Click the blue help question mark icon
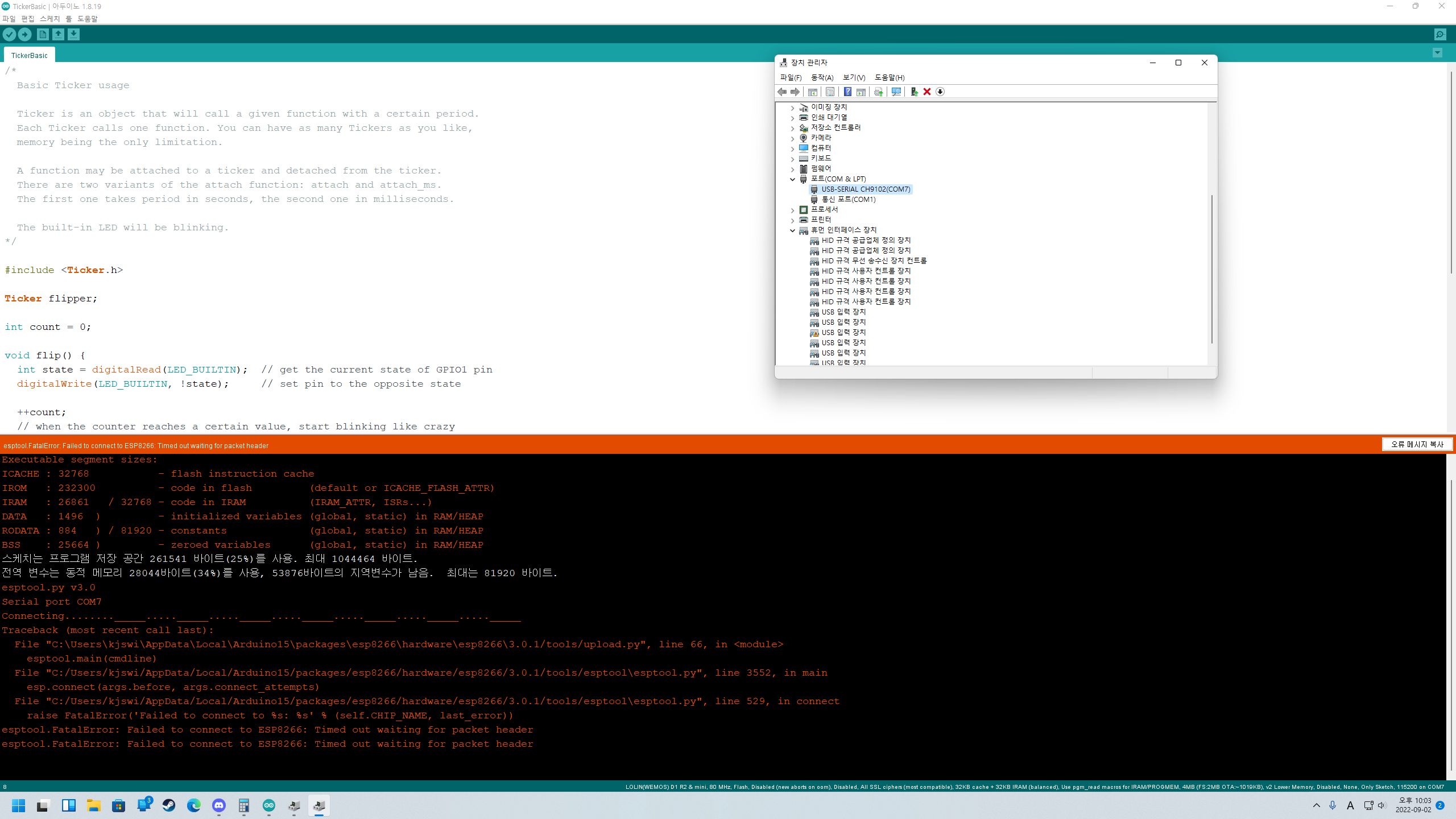 coord(847,92)
